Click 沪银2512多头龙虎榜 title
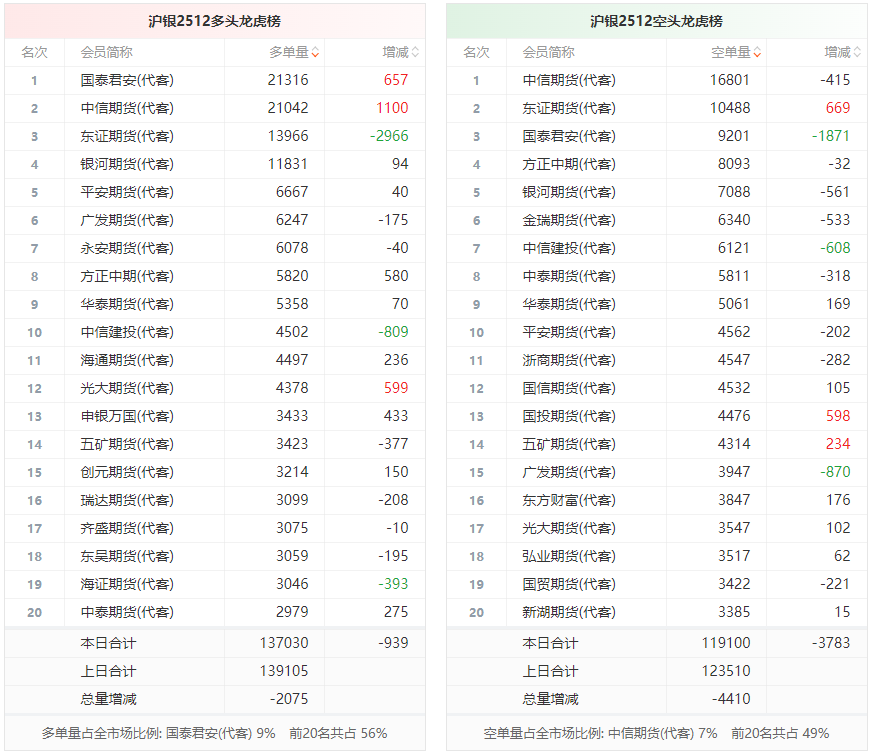872x754 pixels. tap(214, 21)
